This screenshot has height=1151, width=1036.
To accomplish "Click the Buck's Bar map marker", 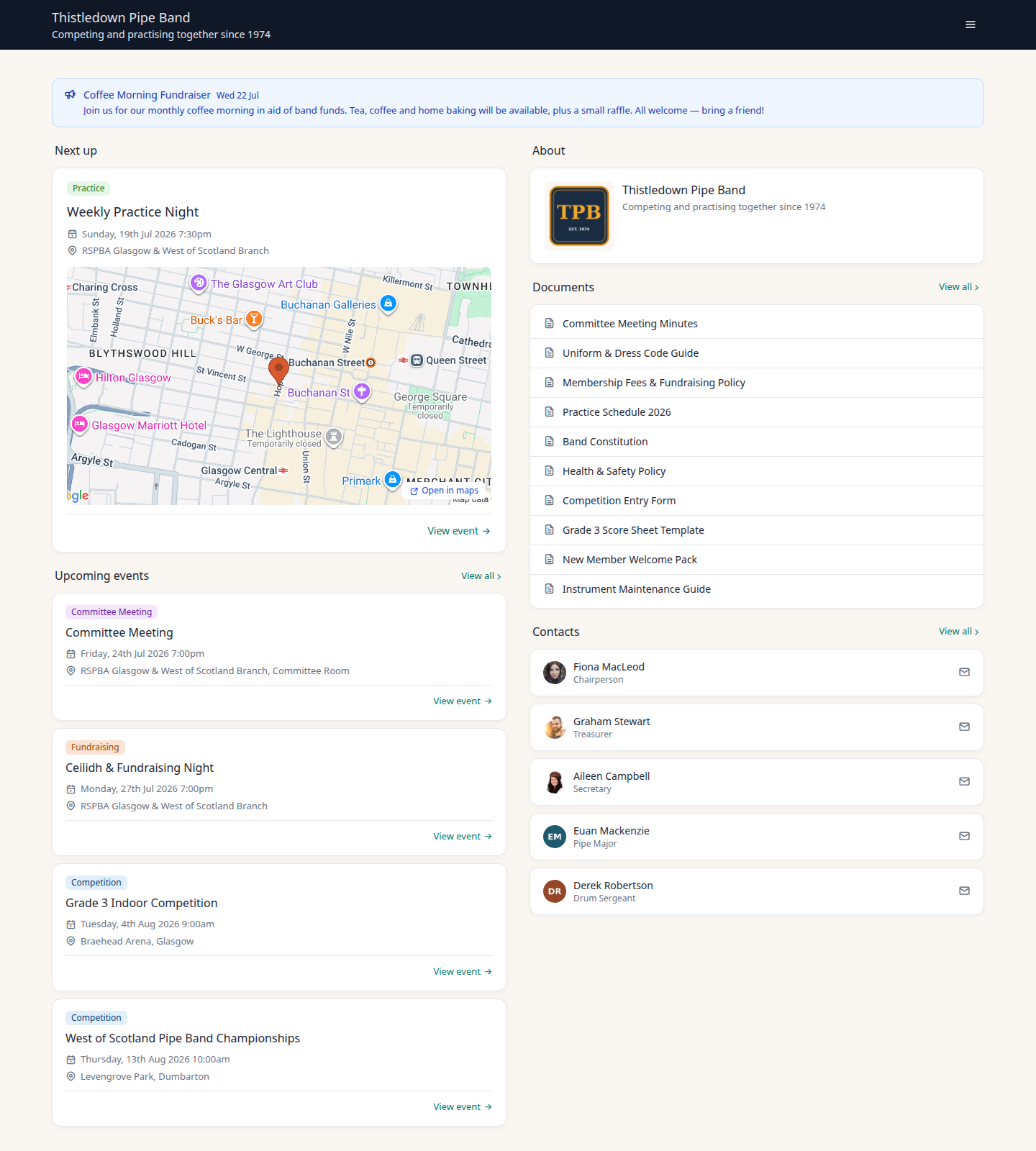I will pyautogui.click(x=254, y=319).
